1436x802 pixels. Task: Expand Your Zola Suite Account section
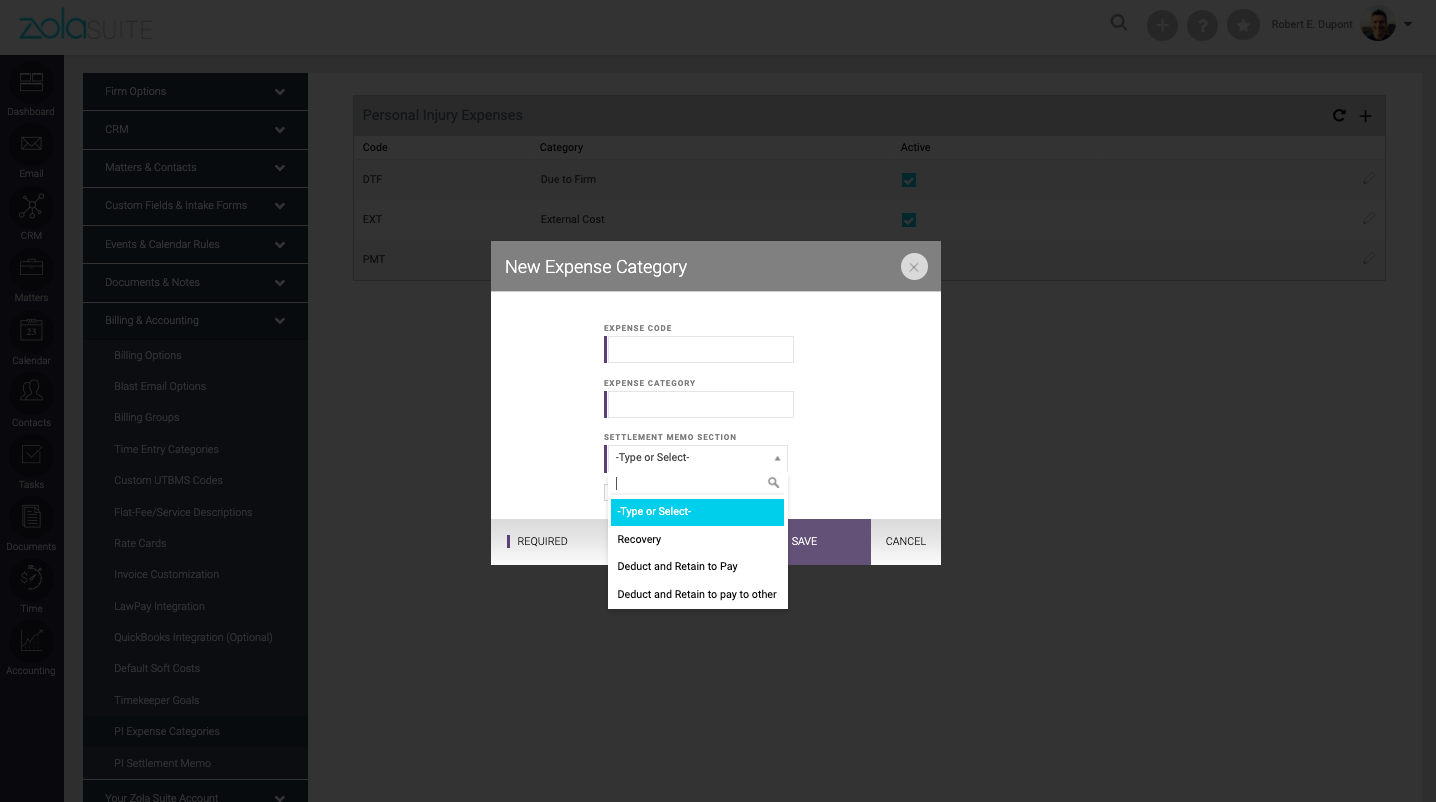(x=195, y=792)
